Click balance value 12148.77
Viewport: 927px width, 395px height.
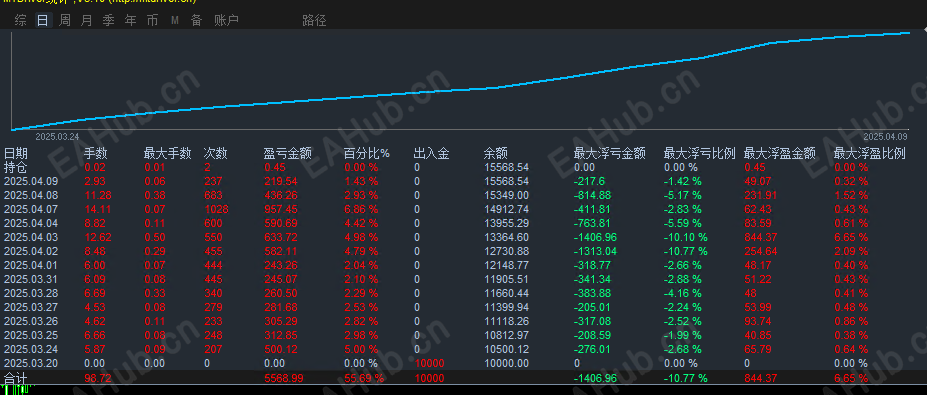506,265
